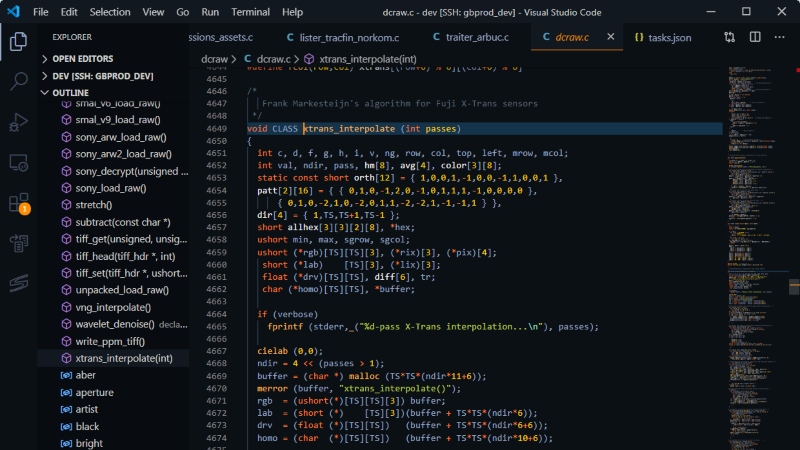The image size is (800, 450).
Task: Split the editor to the right
Action: click(x=755, y=37)
